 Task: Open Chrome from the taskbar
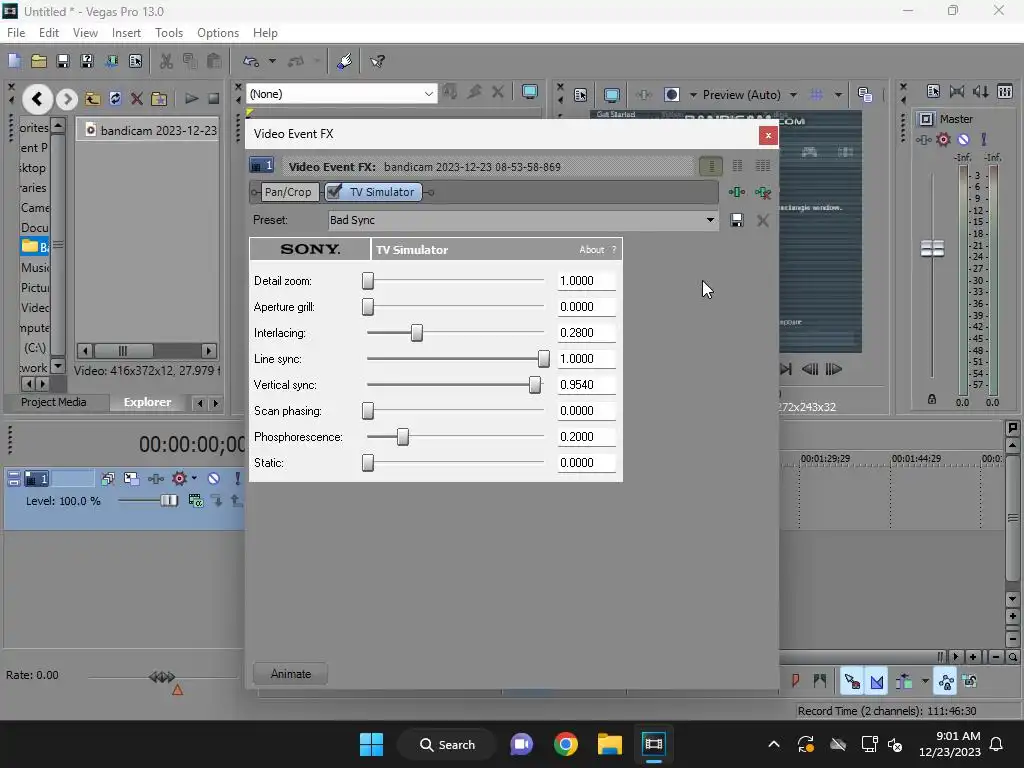566,744
